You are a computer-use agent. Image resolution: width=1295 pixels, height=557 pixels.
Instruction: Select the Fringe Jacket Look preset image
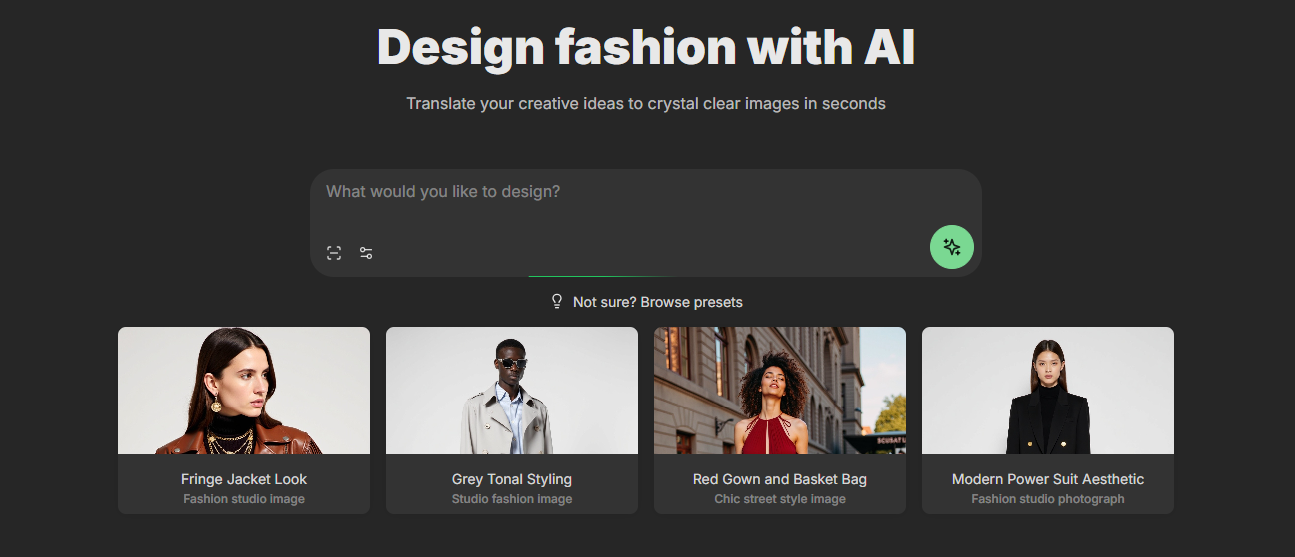coord(244,391)
